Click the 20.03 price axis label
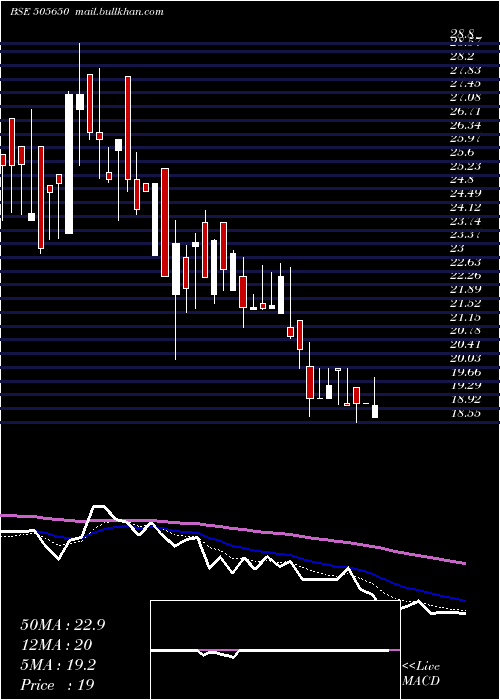500x700 pixels. click(465, 358)
